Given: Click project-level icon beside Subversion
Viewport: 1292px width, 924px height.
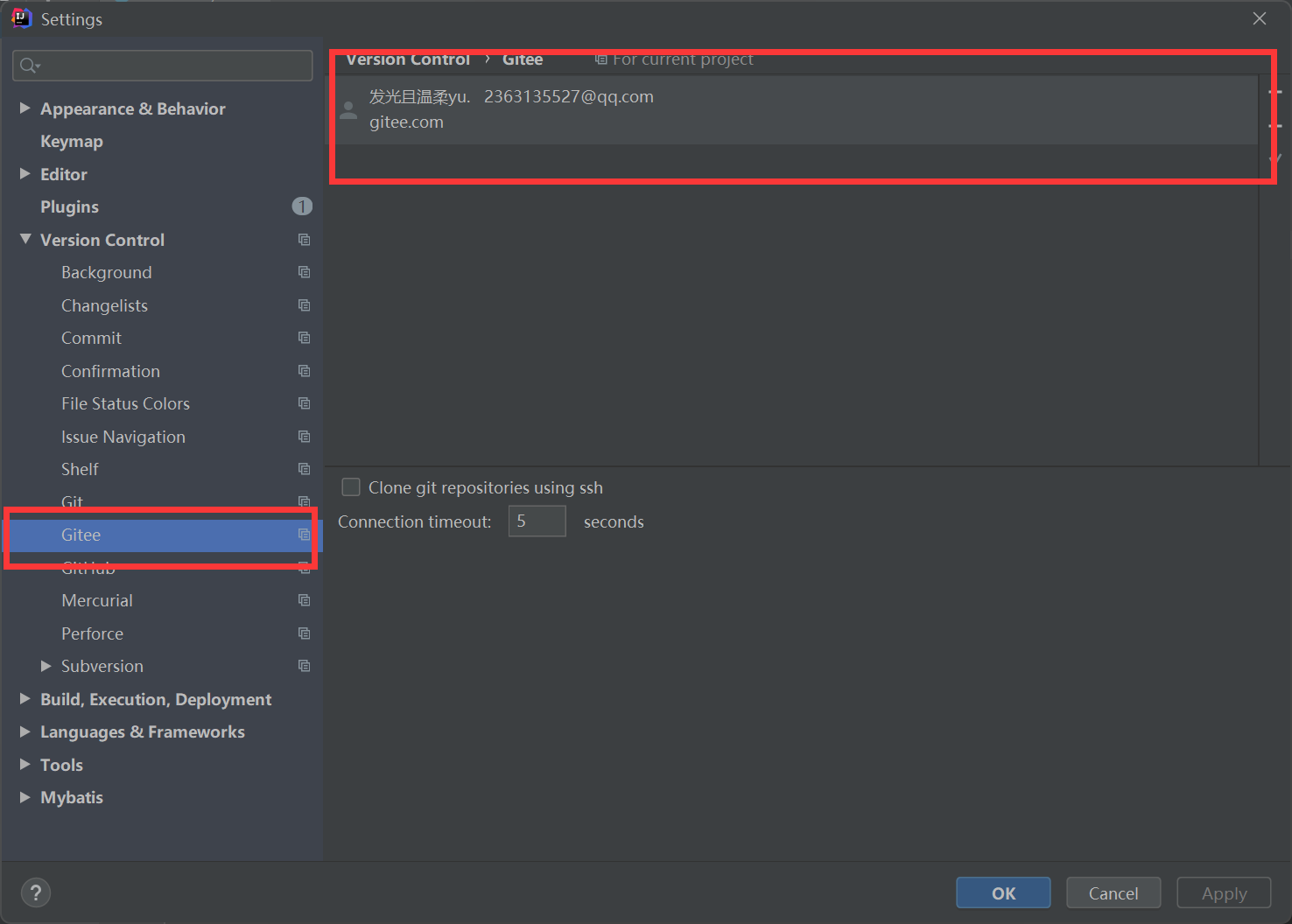Looking at the screenshot, I should 304,666.
